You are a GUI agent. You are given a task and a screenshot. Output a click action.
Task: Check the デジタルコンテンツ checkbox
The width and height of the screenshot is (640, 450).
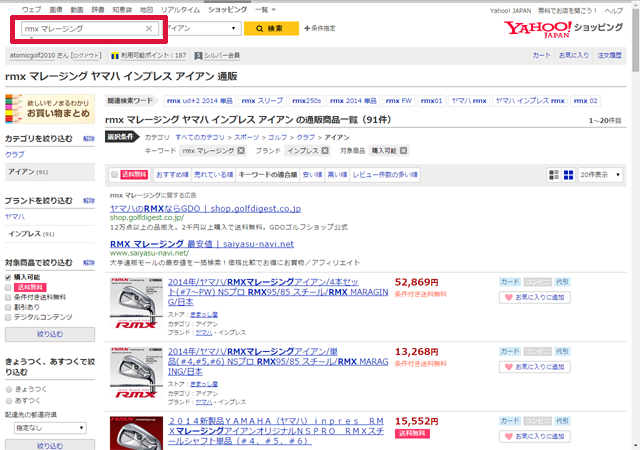[8, 317]
